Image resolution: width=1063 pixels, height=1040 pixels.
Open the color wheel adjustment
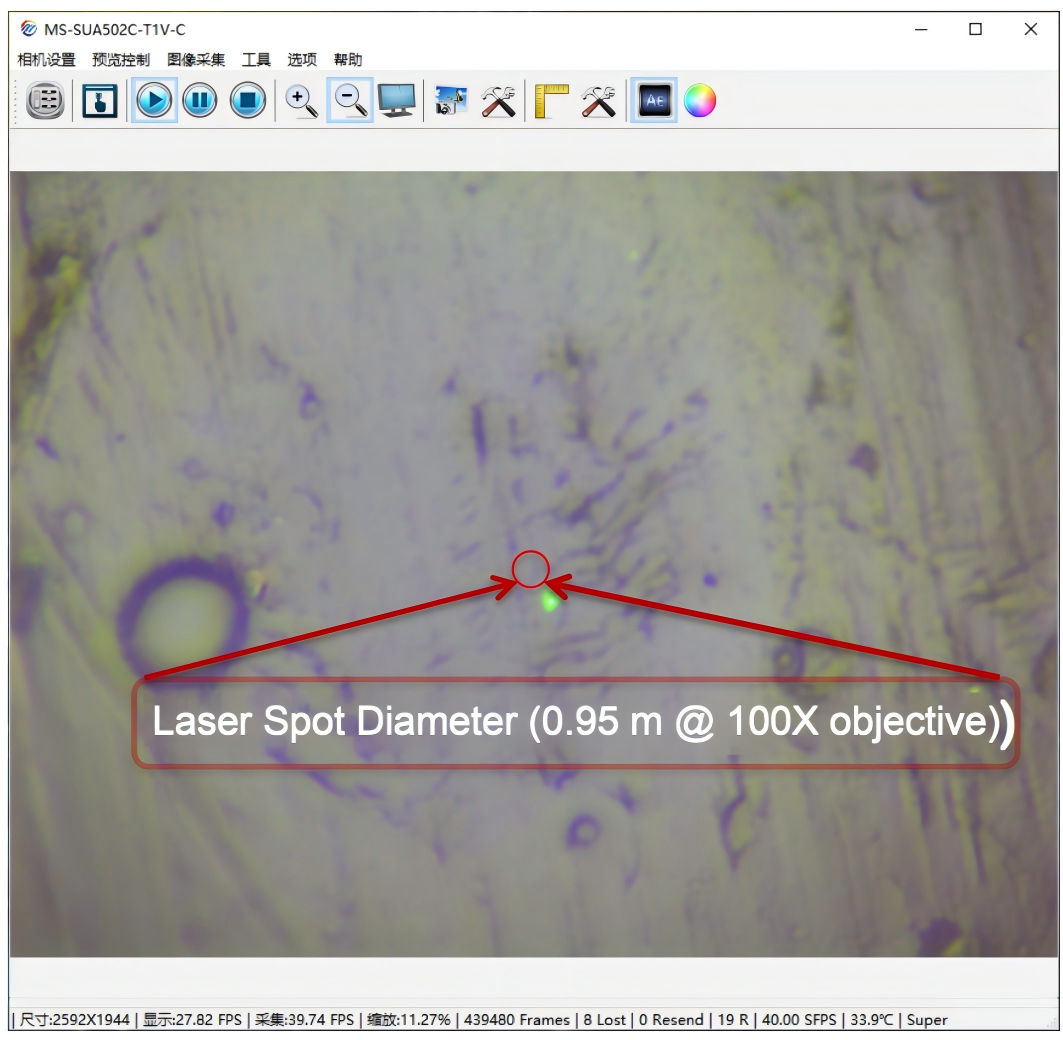click(700, 101)
